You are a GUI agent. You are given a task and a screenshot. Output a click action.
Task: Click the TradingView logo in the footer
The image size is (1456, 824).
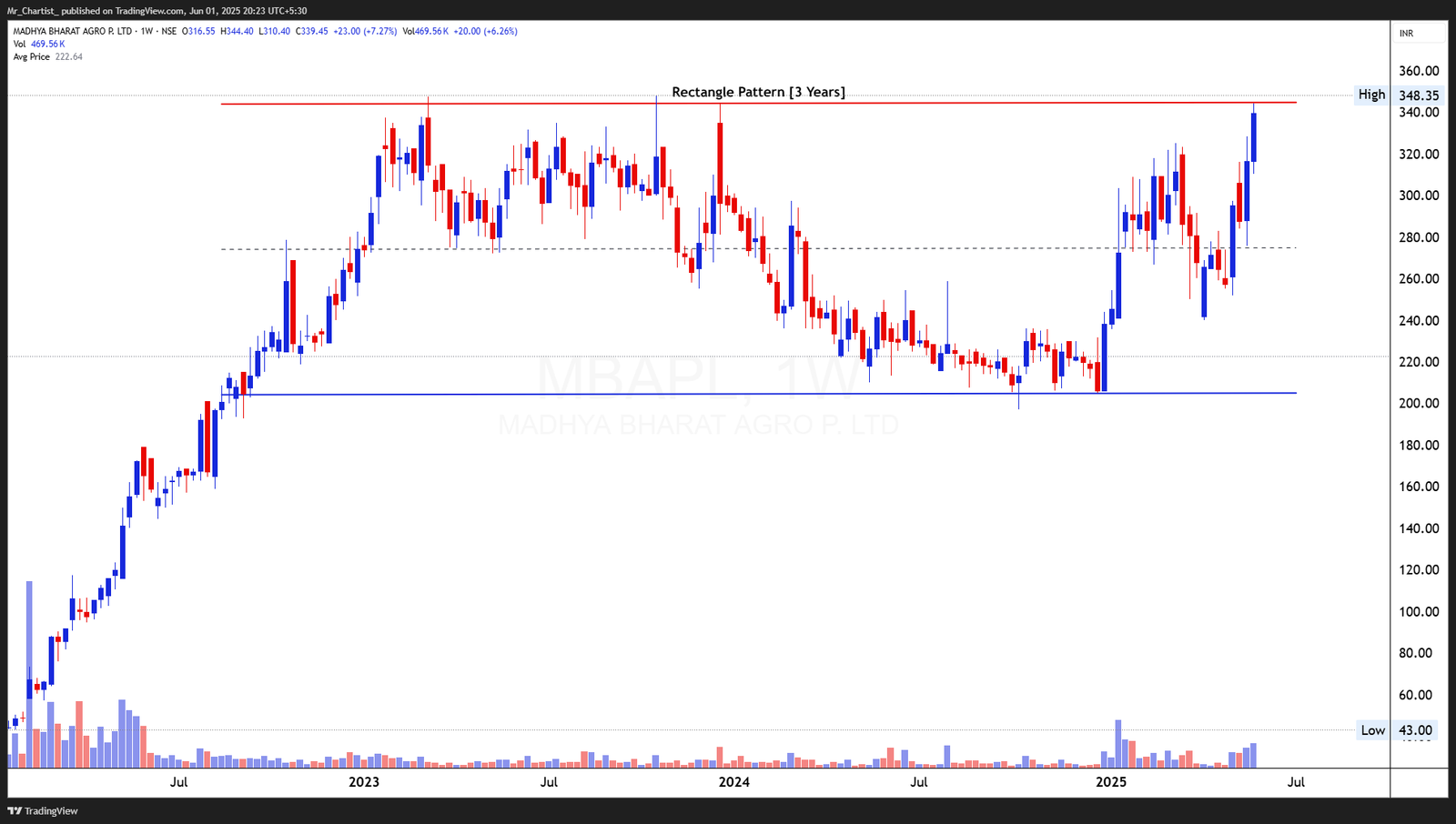point(43,810)
